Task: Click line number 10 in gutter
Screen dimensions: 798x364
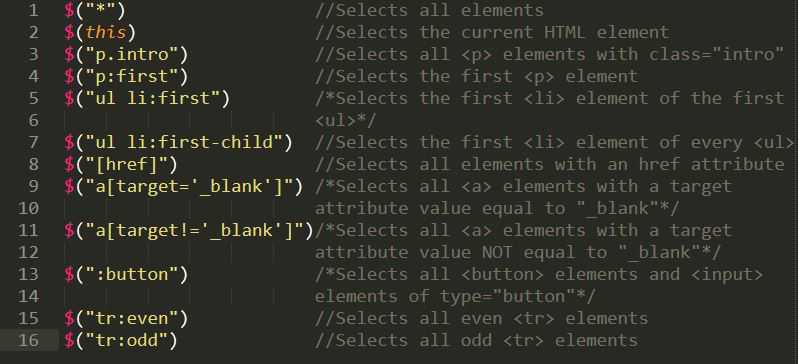Action: pyautogui.click(x=28, y=208)
